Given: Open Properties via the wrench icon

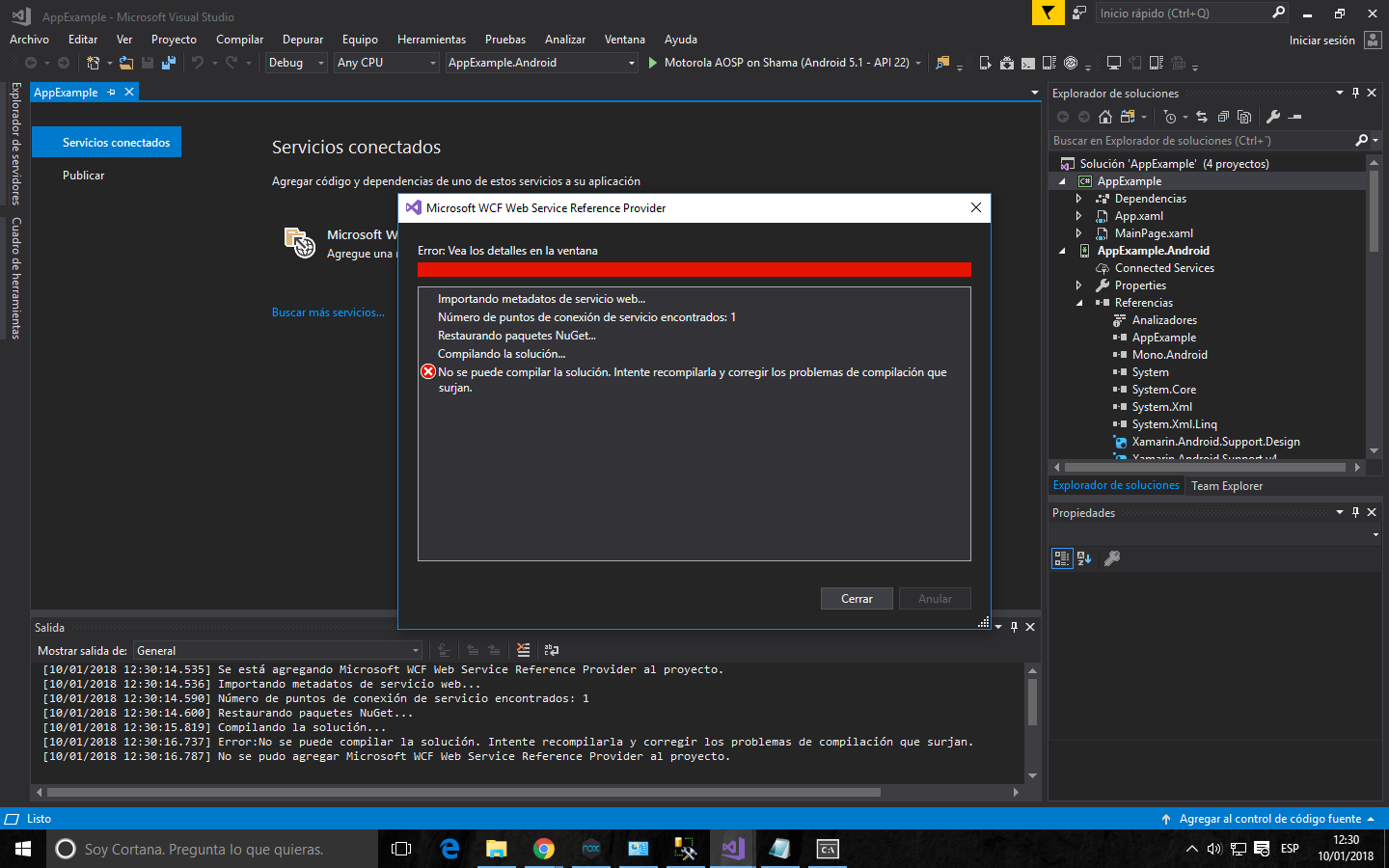Looking at the screenshot, I should (x=1273, y=116).
